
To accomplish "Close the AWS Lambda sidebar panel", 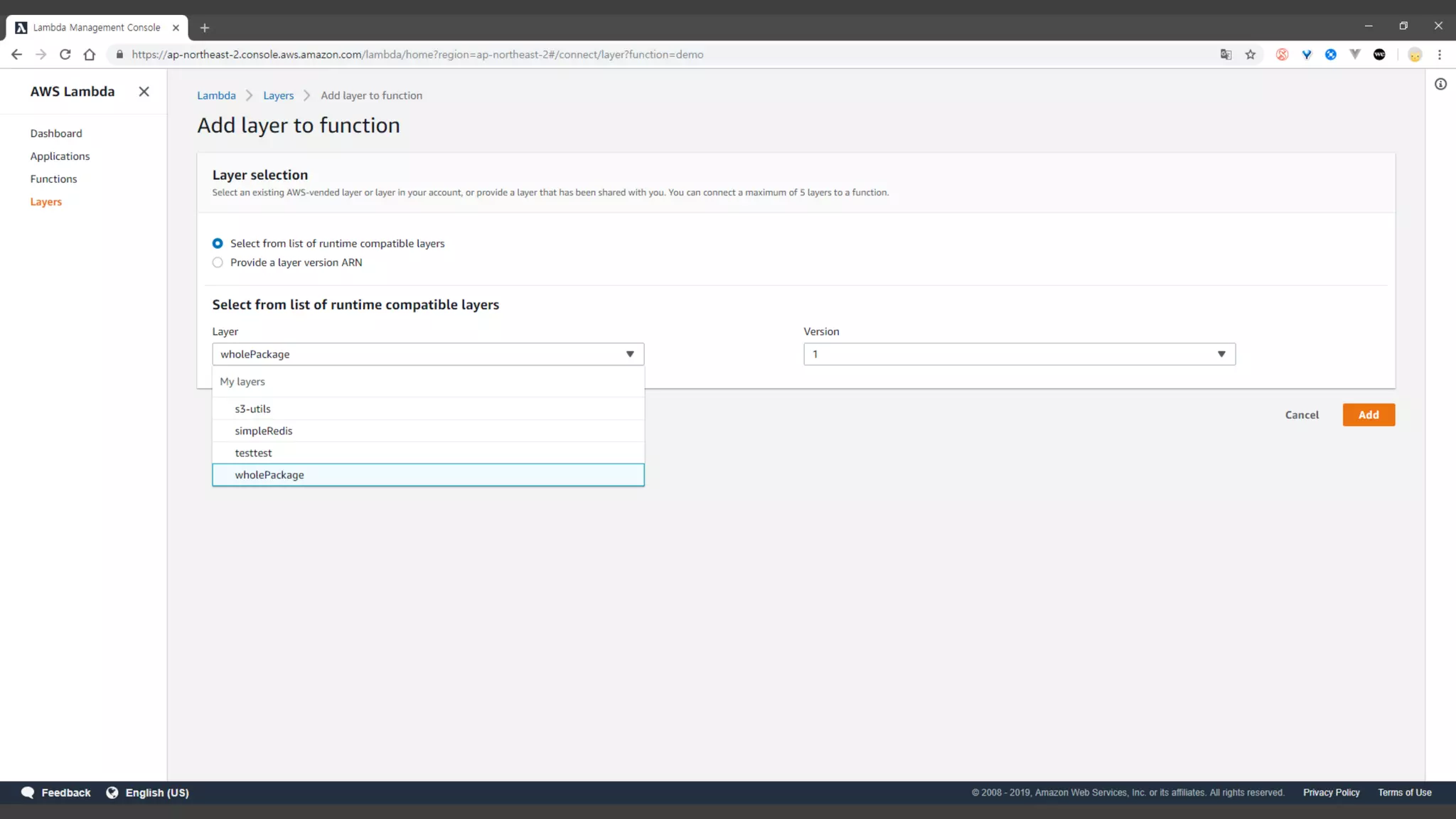I will pos(144,92).
